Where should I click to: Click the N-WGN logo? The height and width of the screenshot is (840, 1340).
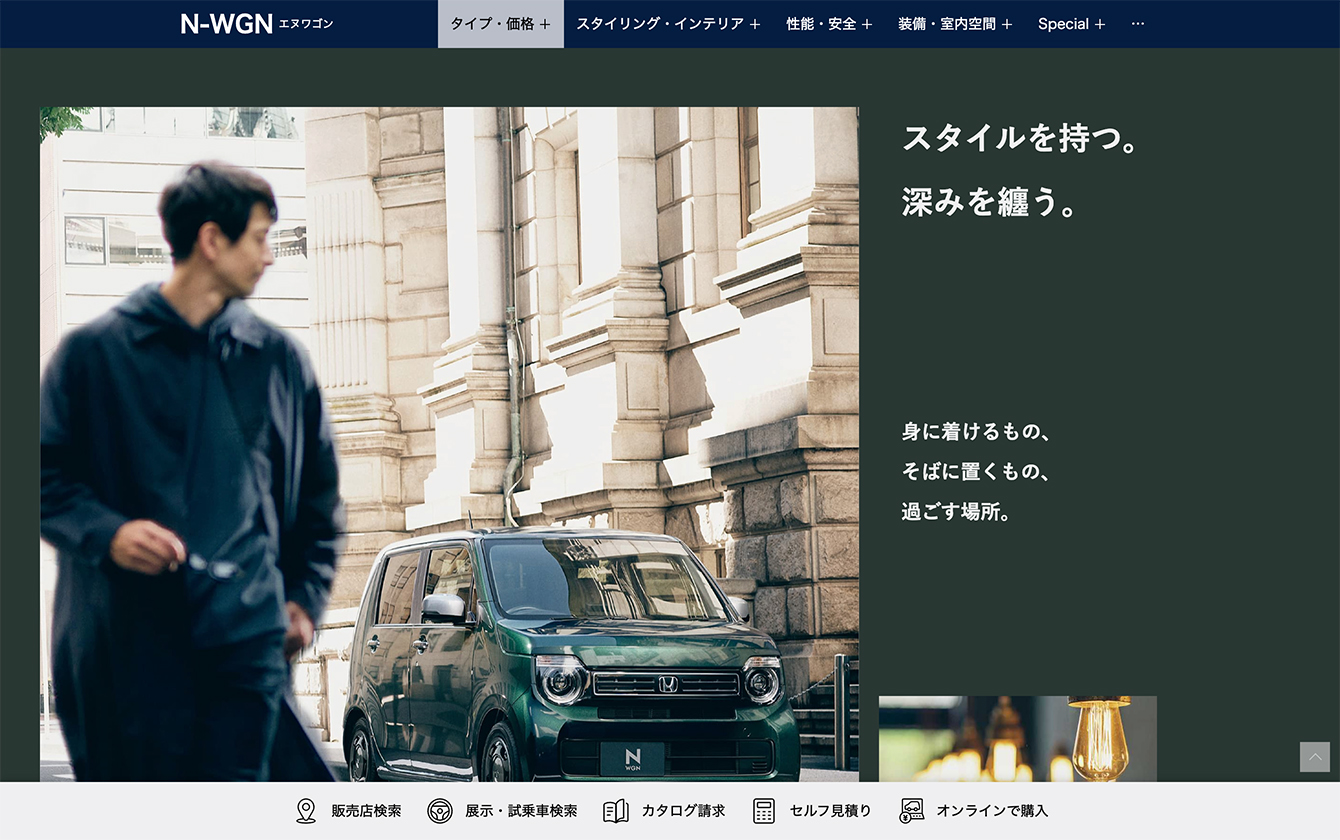click(226, 24)
